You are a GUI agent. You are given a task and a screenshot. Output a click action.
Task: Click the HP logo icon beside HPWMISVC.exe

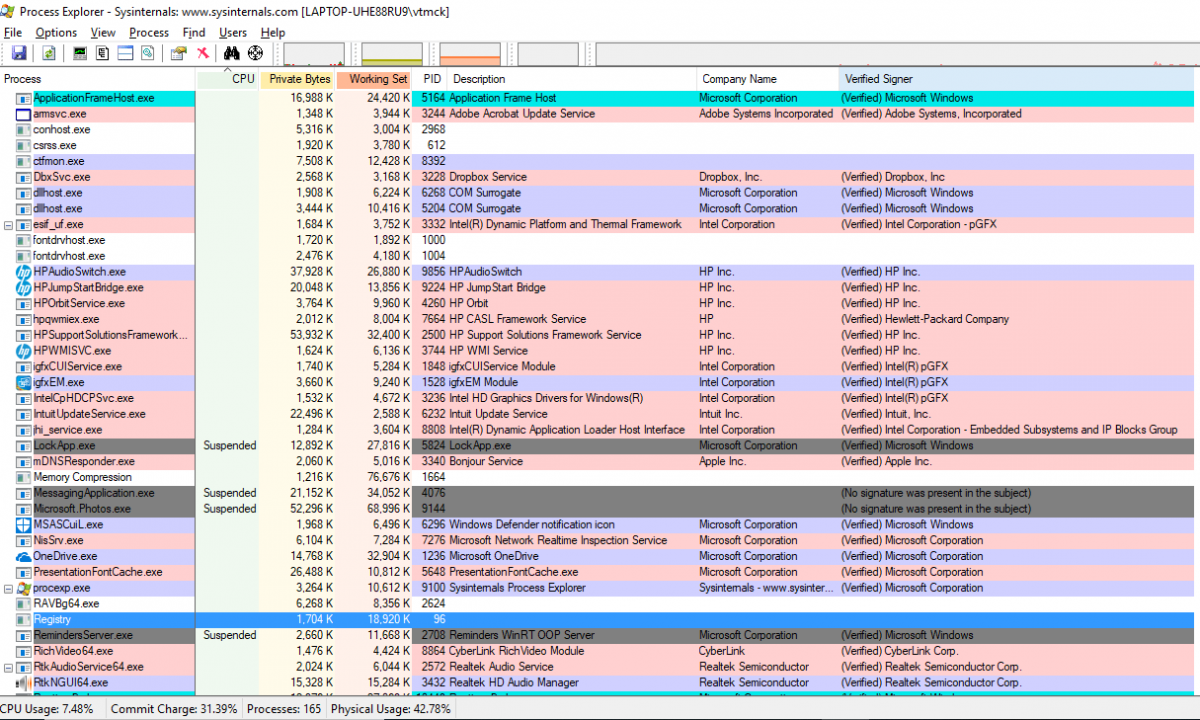click(24, 351)
